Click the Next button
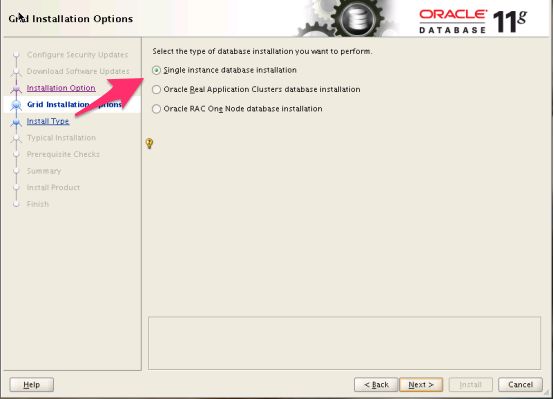Image resolution: width=554 pixels, height=399 pixels. (x=421, y=385)
